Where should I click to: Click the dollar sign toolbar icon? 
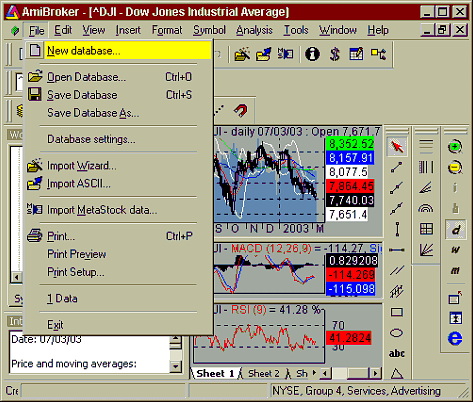point(335,54)
